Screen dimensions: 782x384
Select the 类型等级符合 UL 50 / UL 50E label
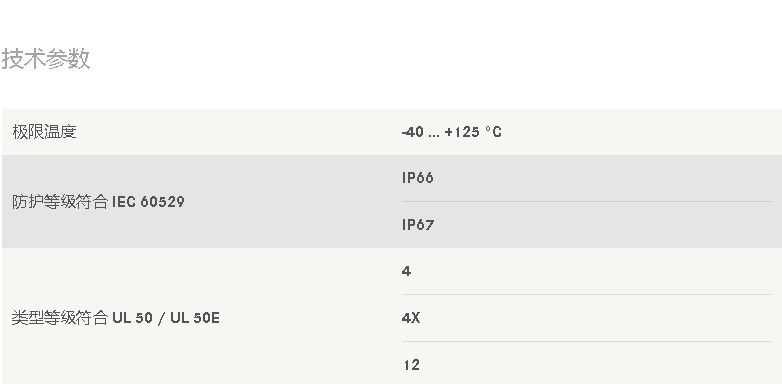click(116, 318)
